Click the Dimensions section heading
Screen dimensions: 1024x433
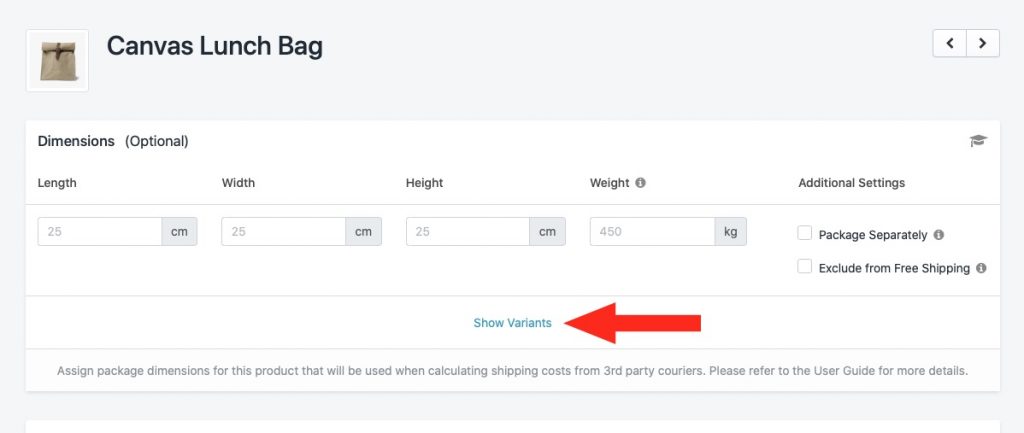click(76, 141)
